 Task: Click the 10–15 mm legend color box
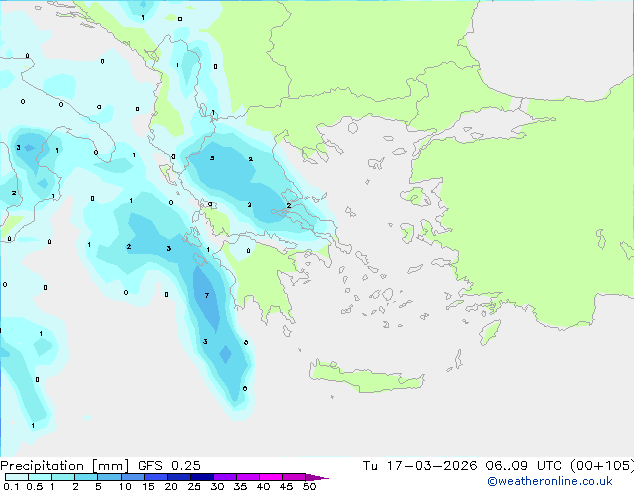(x=132, y=477)
